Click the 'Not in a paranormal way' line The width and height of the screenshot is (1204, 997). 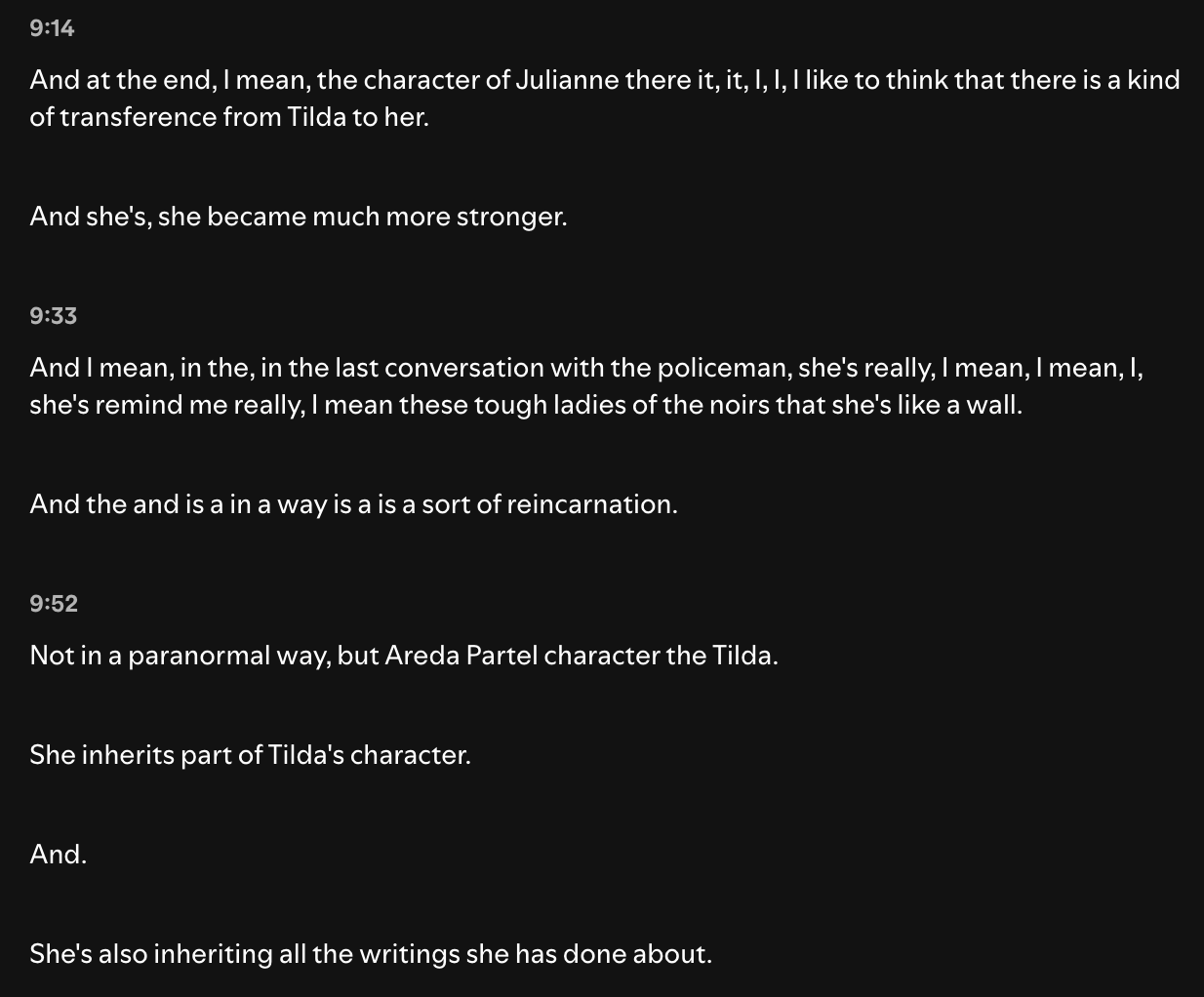tap(404, 656)
